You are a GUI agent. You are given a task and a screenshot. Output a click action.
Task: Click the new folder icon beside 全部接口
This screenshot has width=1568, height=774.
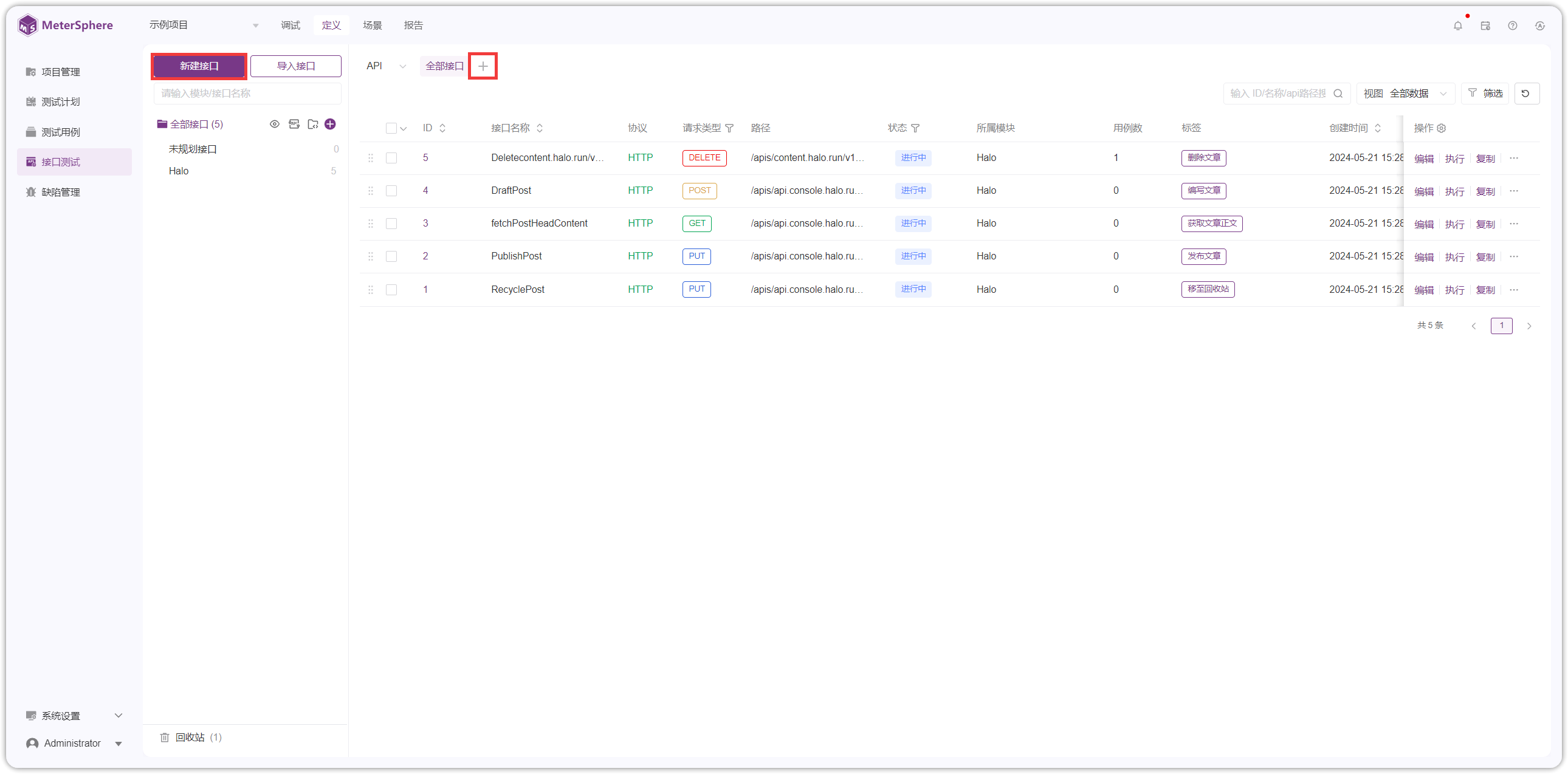pyautogui.click(x=313, y=124)
